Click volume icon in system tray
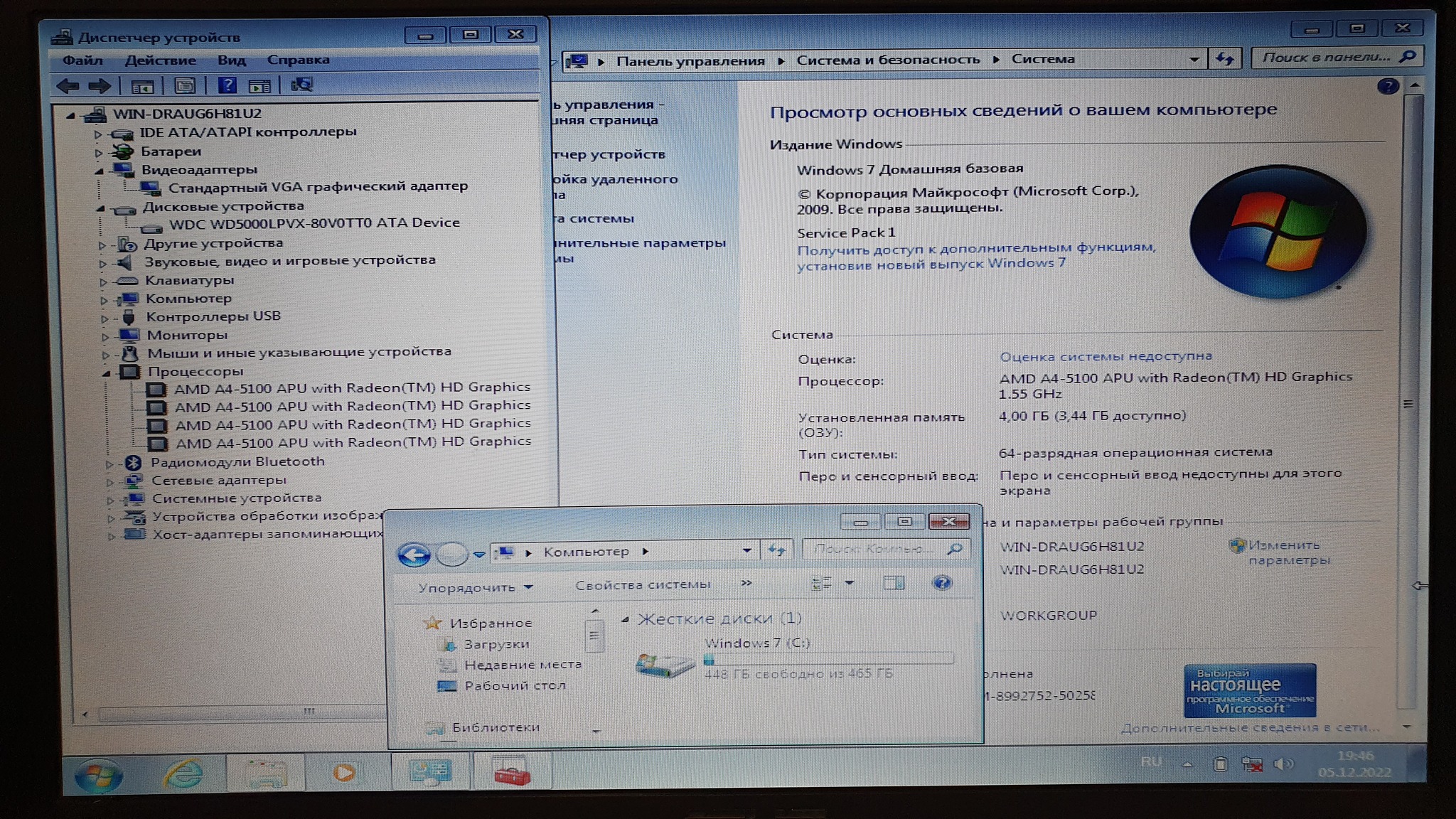The width and height of the screenshot is (1456, 819). pyautogui.click(x=1283, y=764)
